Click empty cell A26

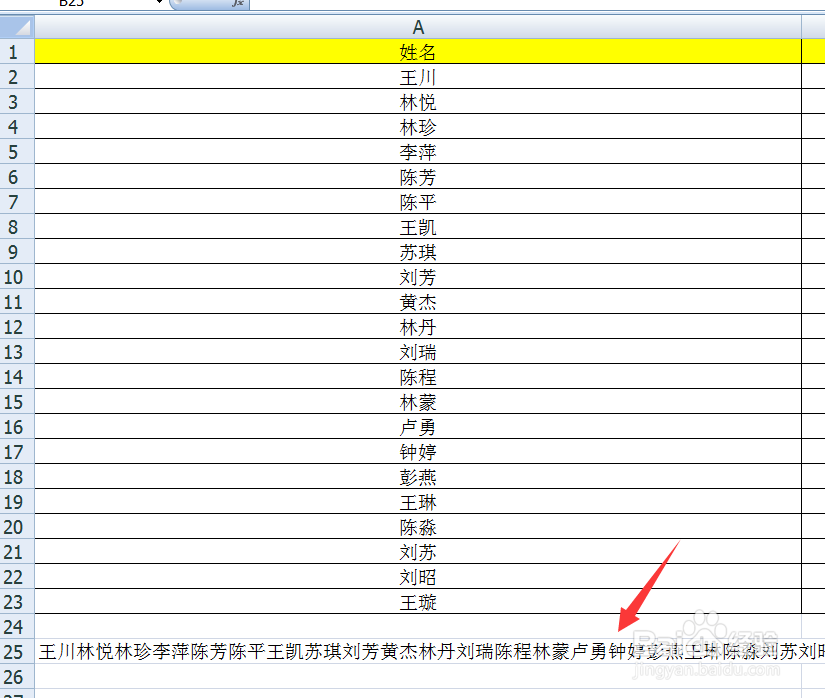tap(418, 676)
